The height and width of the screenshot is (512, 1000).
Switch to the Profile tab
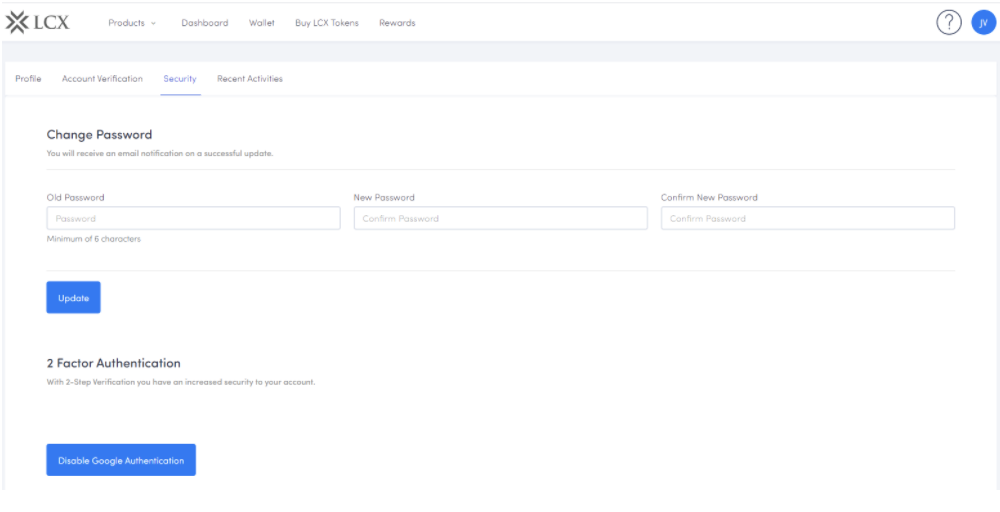(x=28, y=79)
